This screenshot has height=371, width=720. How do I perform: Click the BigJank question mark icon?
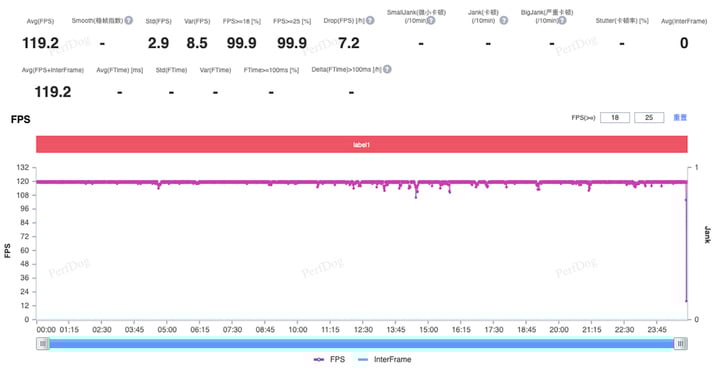click(562, 20)
